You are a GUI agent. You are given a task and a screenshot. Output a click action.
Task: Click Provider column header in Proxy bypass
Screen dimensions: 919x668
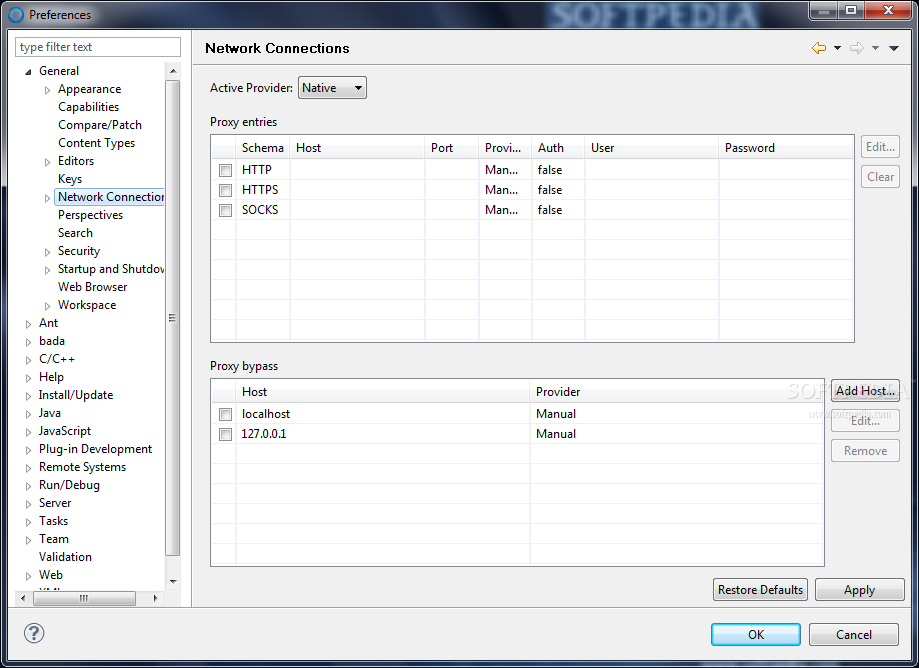pos(676,391)
